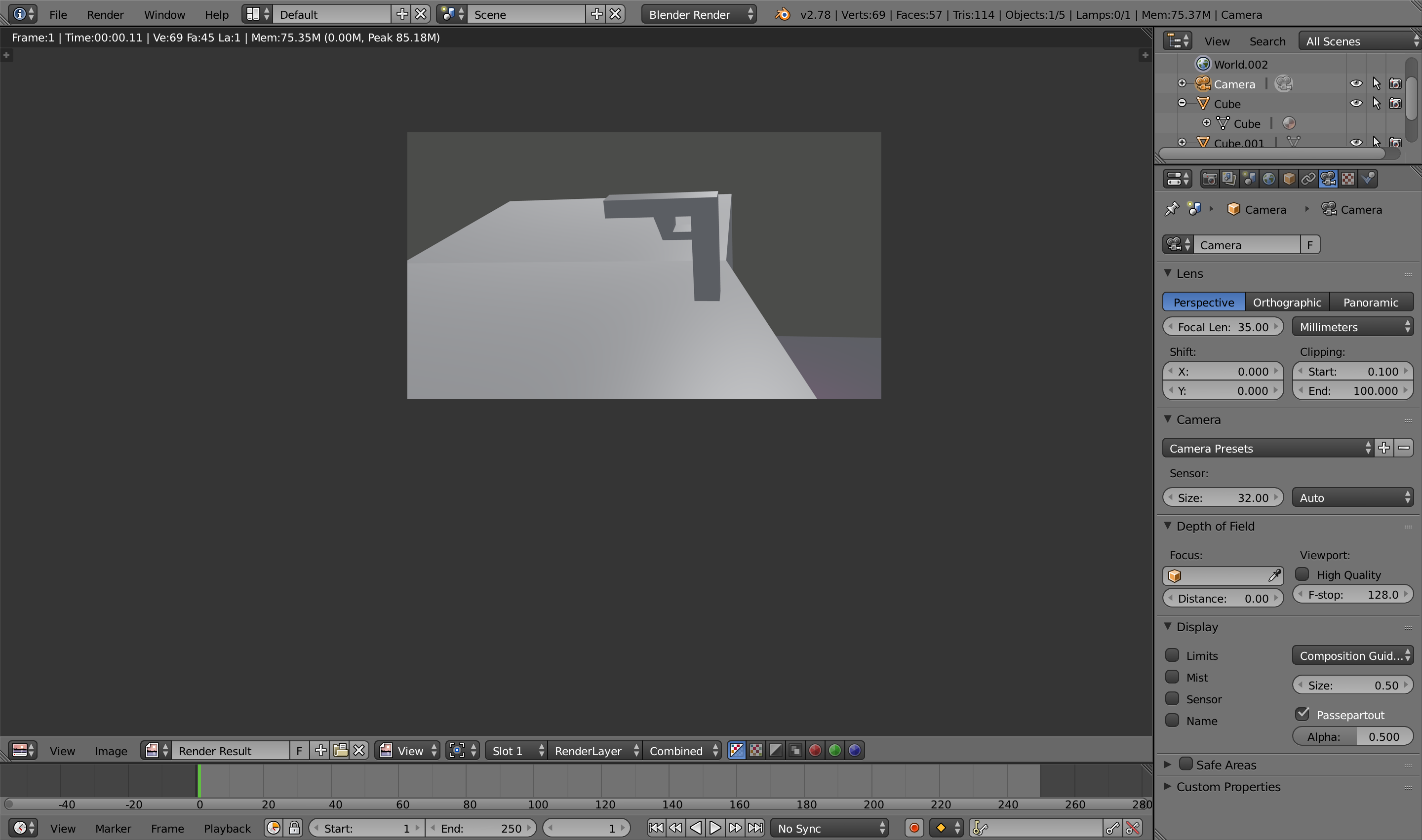Open the Object Constraints tab (chain icon)
The image size is (1422, 840).
pos(1308,179)
